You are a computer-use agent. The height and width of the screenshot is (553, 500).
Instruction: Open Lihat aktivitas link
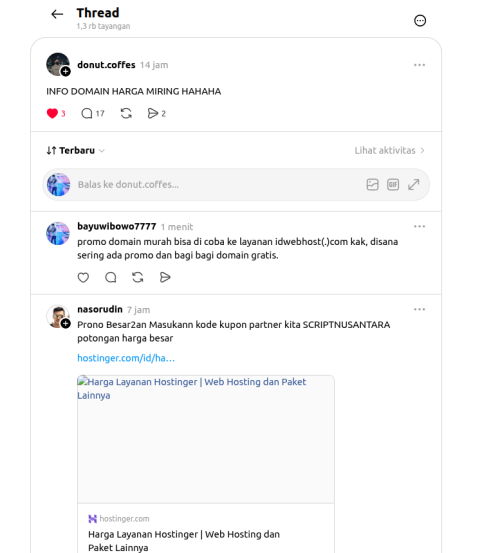point(389,151)
